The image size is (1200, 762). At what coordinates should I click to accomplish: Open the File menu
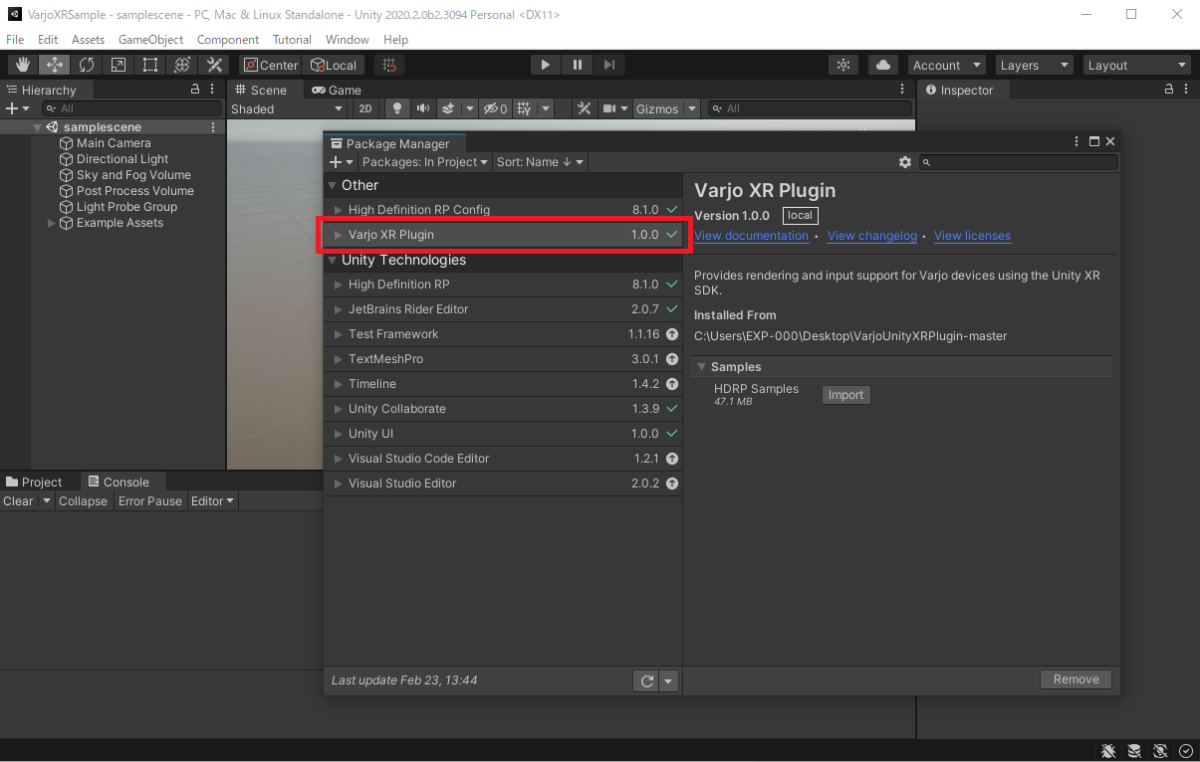[x=15, y=39]
